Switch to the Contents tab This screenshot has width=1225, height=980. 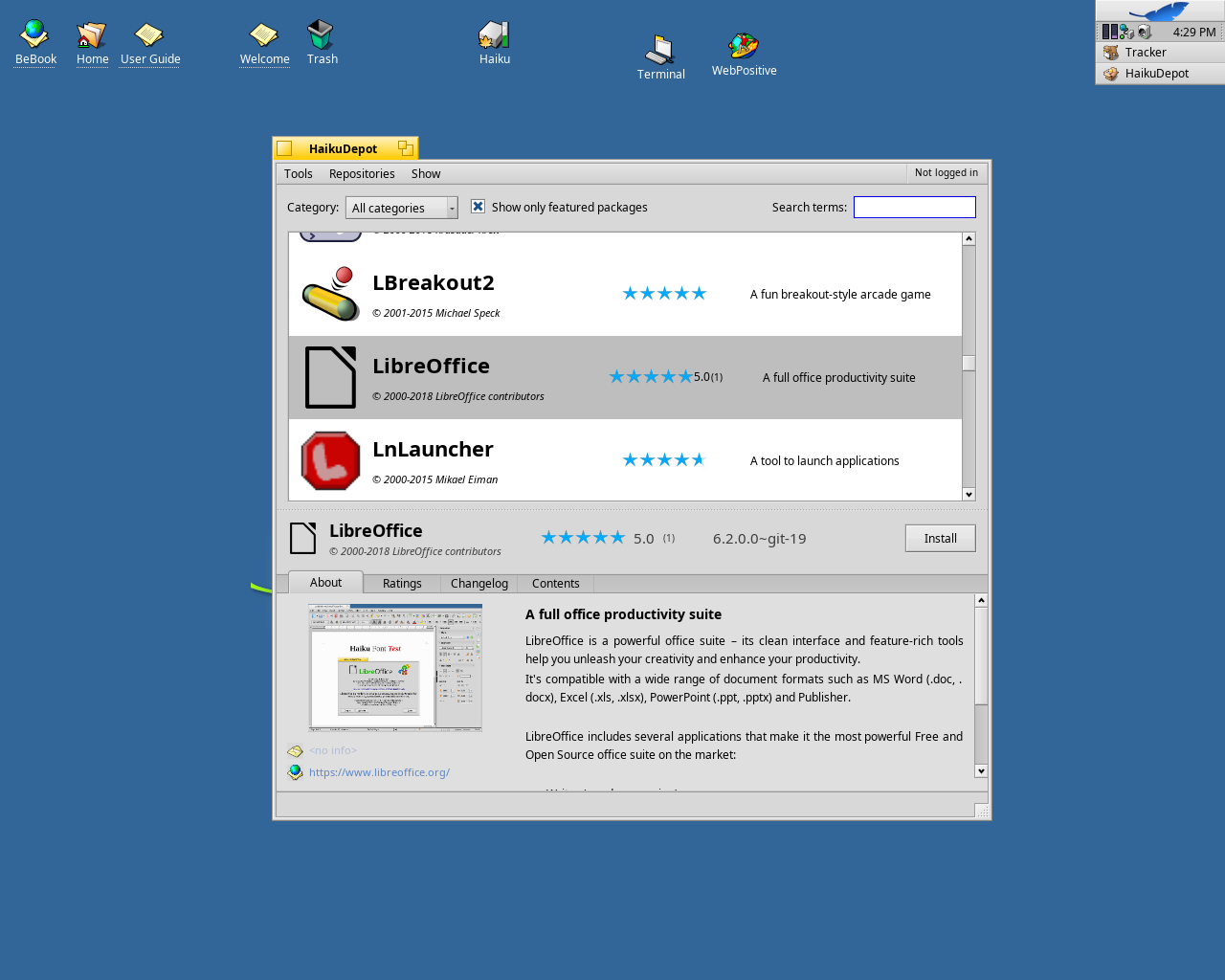[556, 584]
